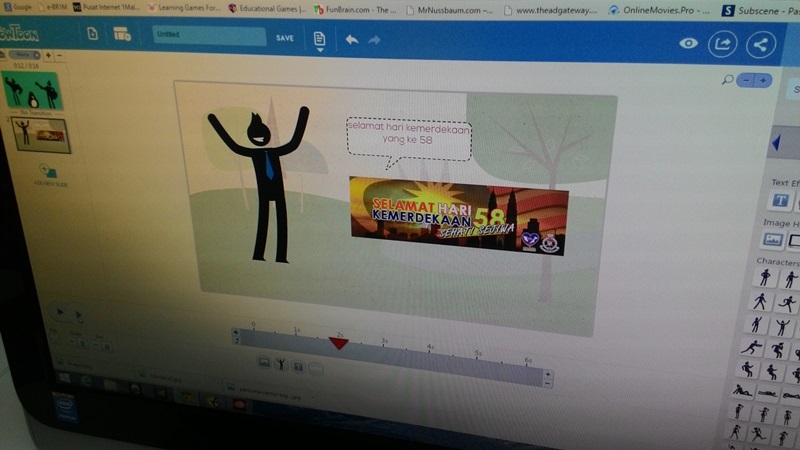Select the text effect T icon

781,201
